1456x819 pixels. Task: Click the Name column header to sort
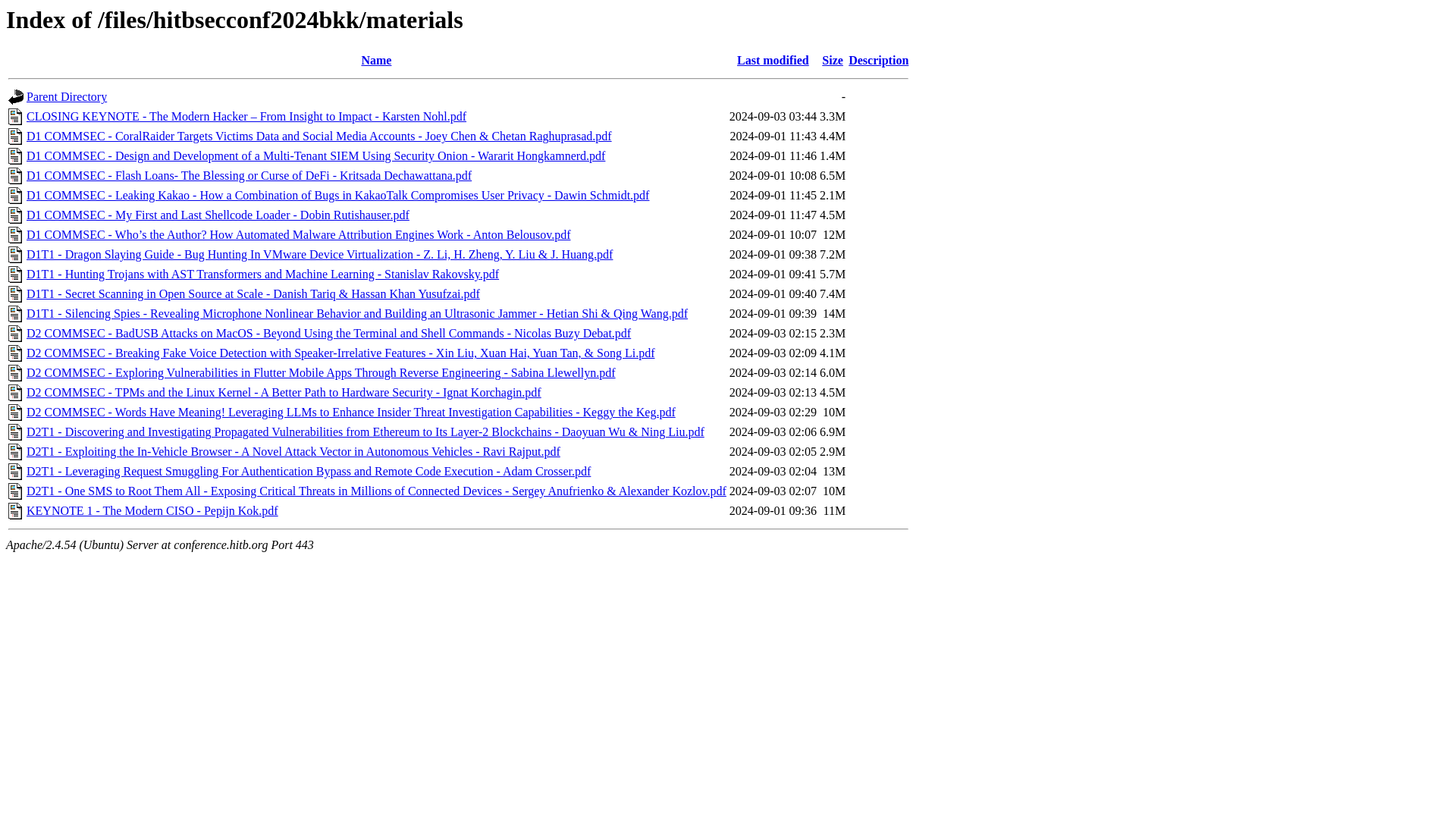[376, 60]
